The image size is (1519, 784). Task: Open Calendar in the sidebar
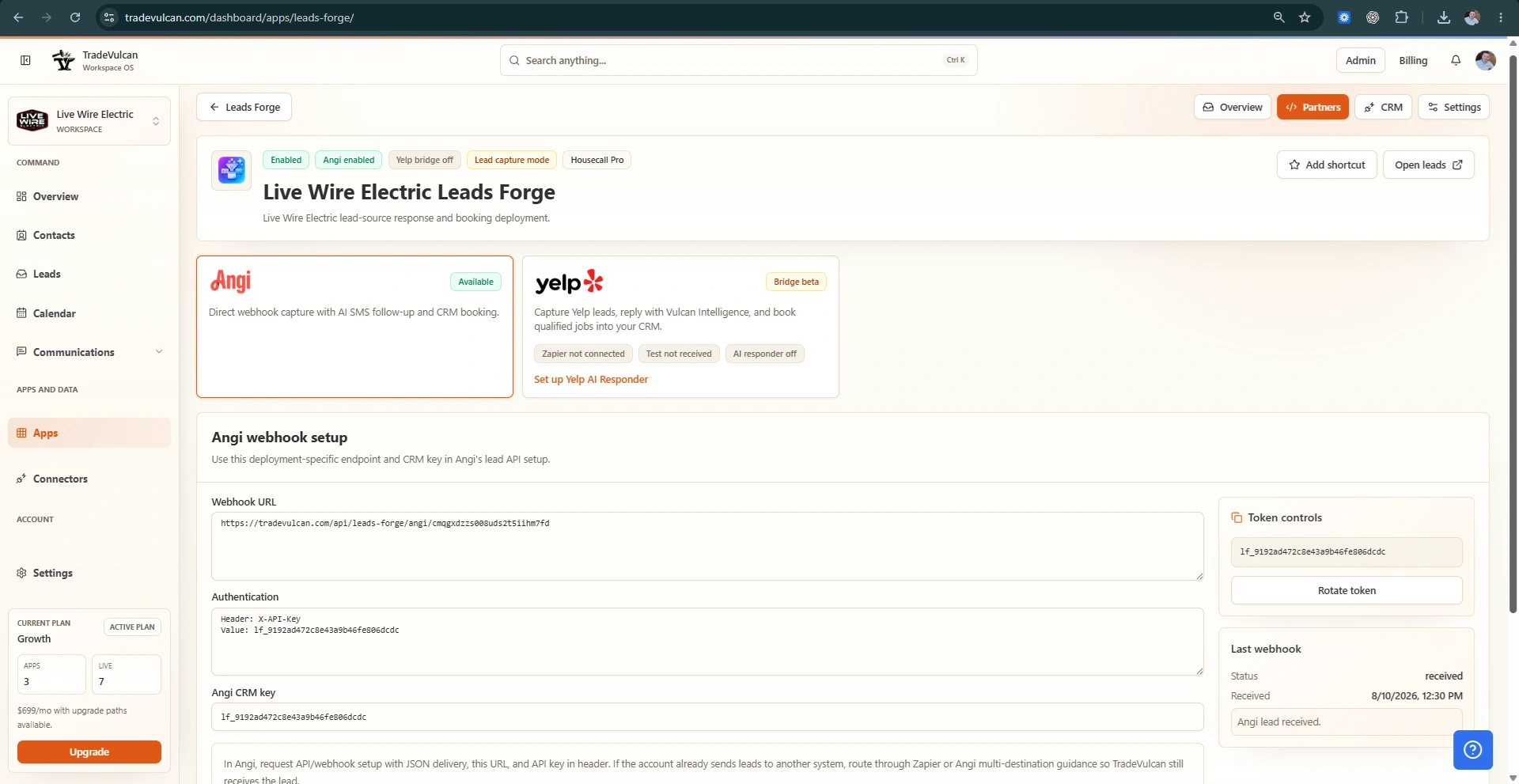tap(89, 313)
